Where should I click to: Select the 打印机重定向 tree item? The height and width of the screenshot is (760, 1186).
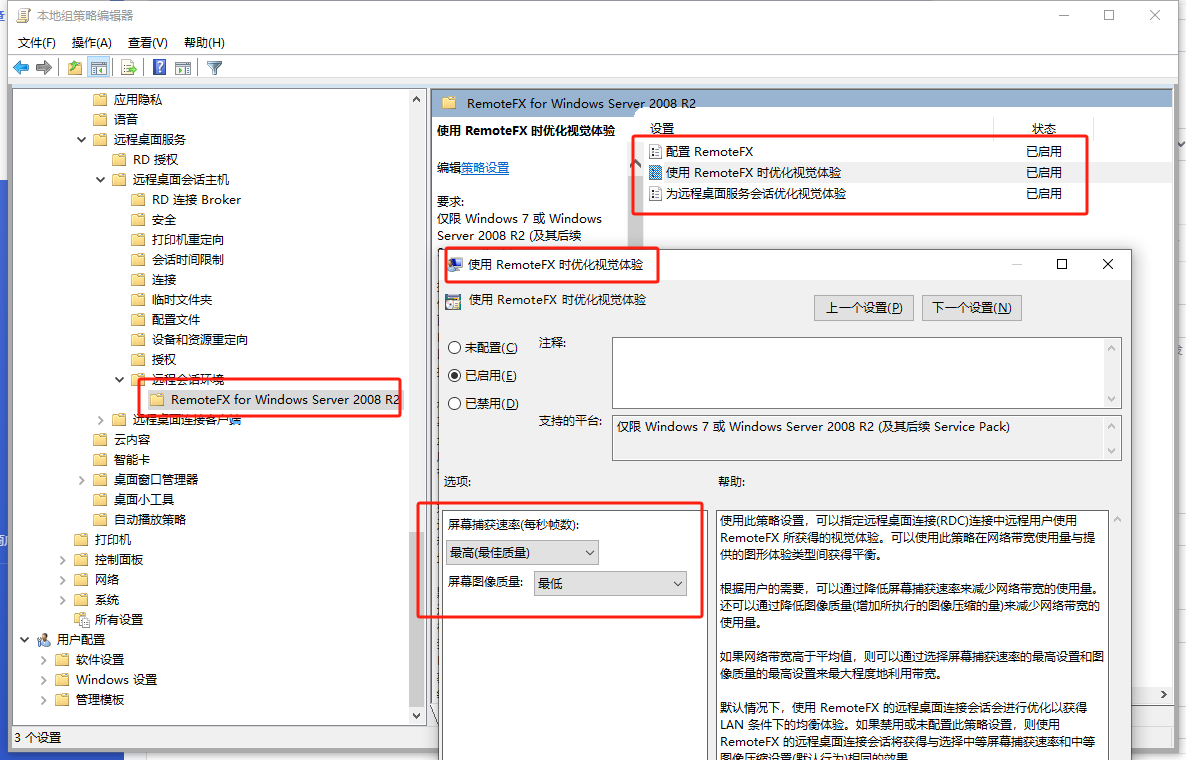(188, 240)
